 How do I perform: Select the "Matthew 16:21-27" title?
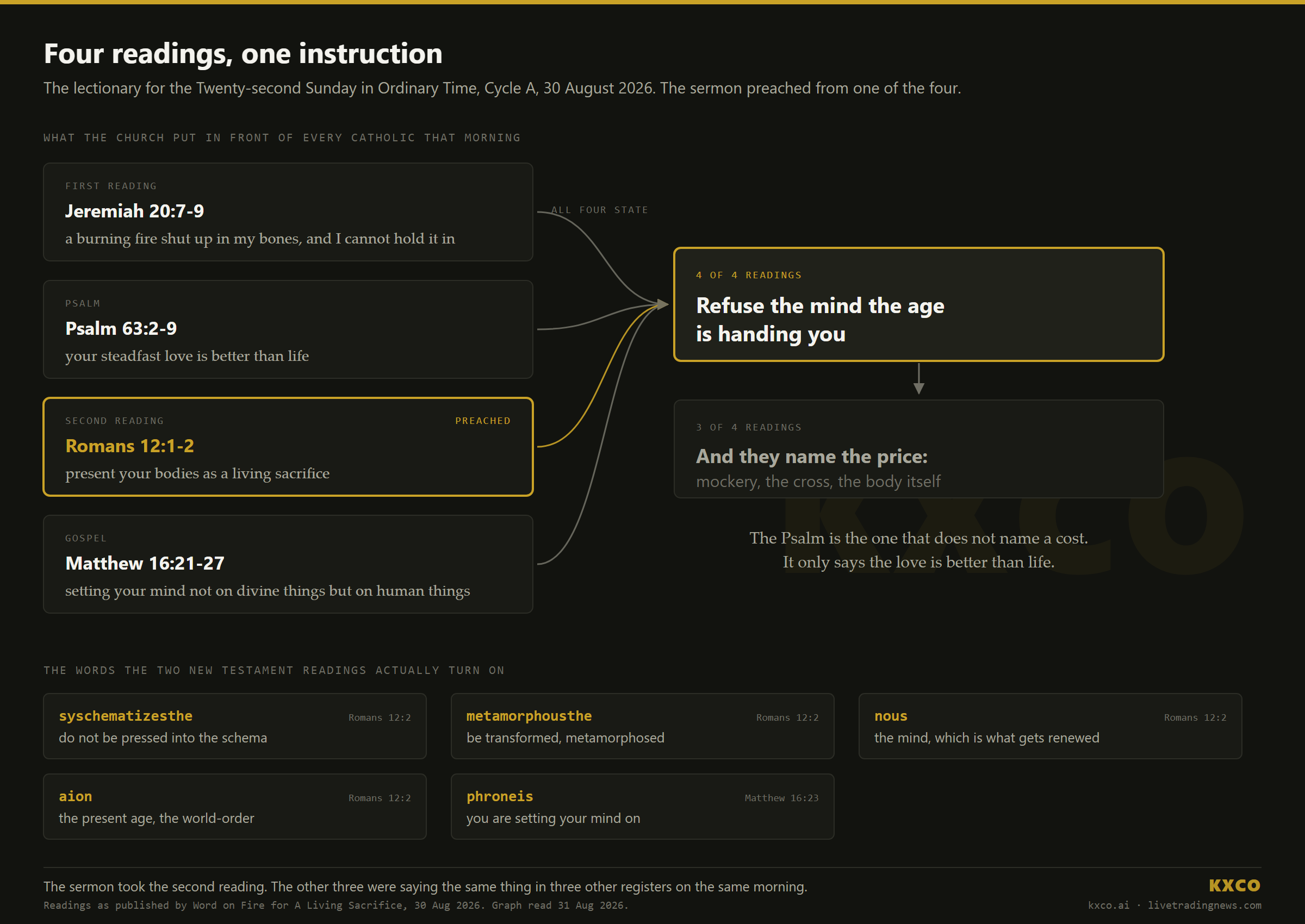[145, 563]
